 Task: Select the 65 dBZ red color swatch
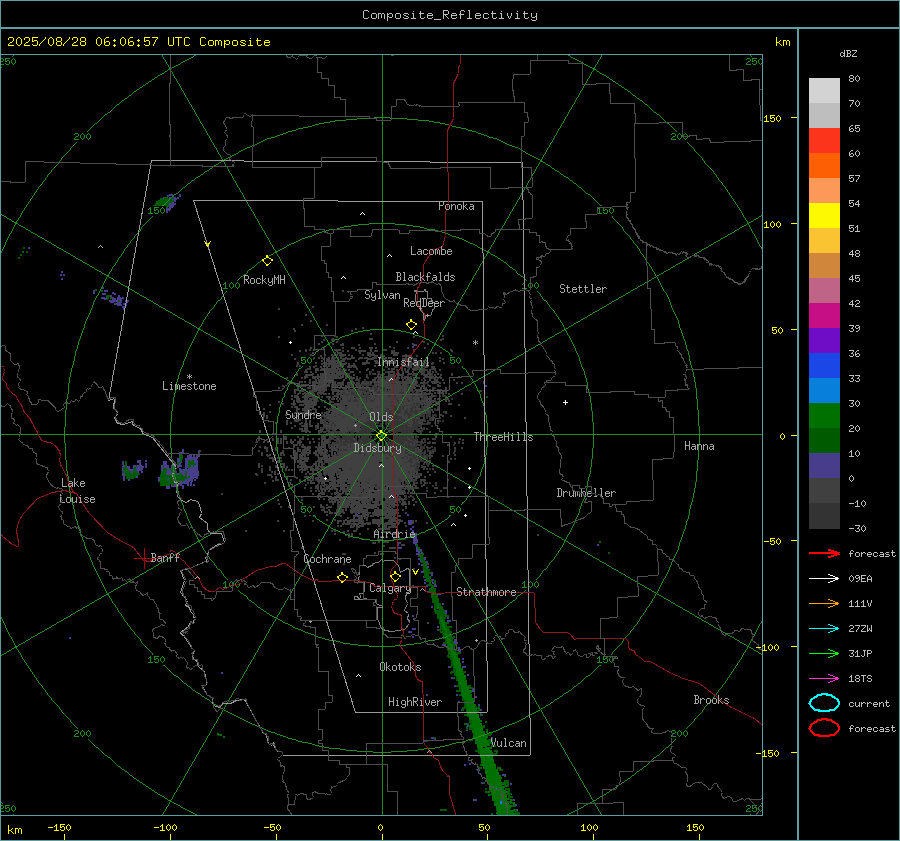(x=824, y=141)
